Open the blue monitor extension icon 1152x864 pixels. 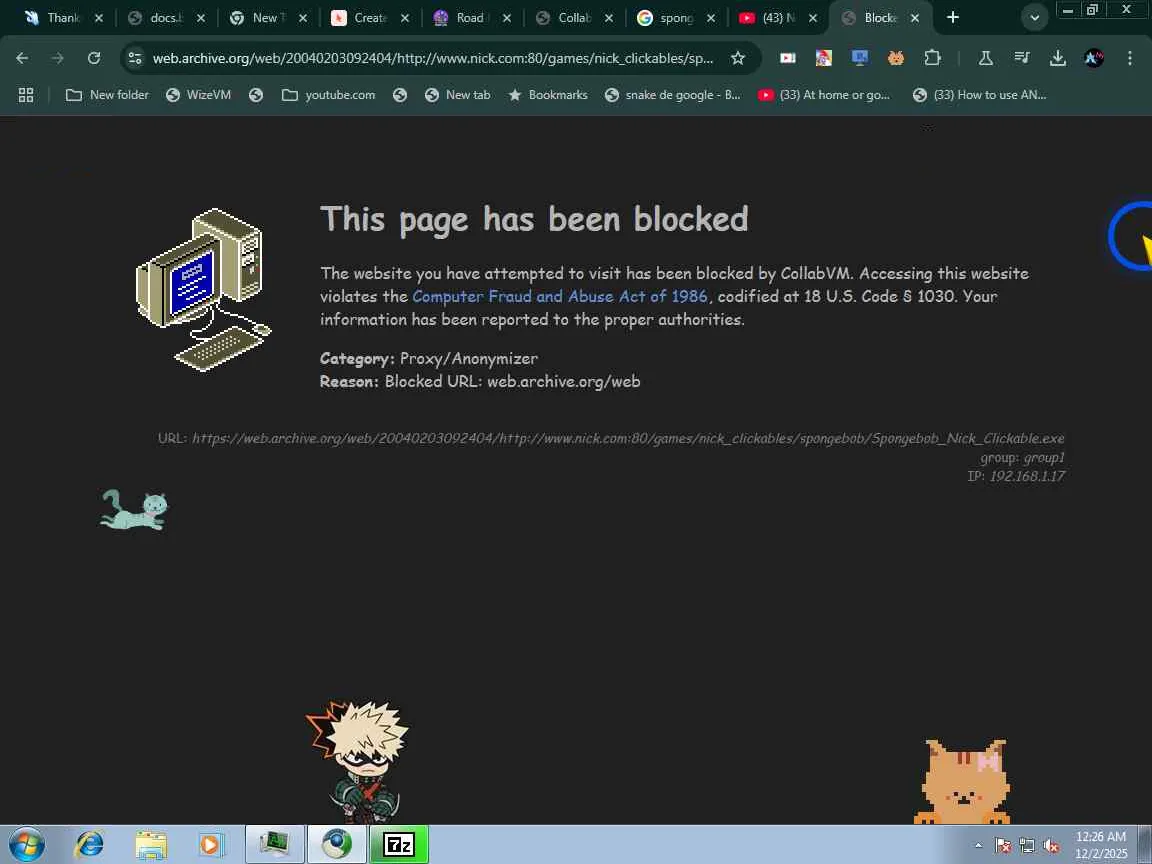coord(860,58)
